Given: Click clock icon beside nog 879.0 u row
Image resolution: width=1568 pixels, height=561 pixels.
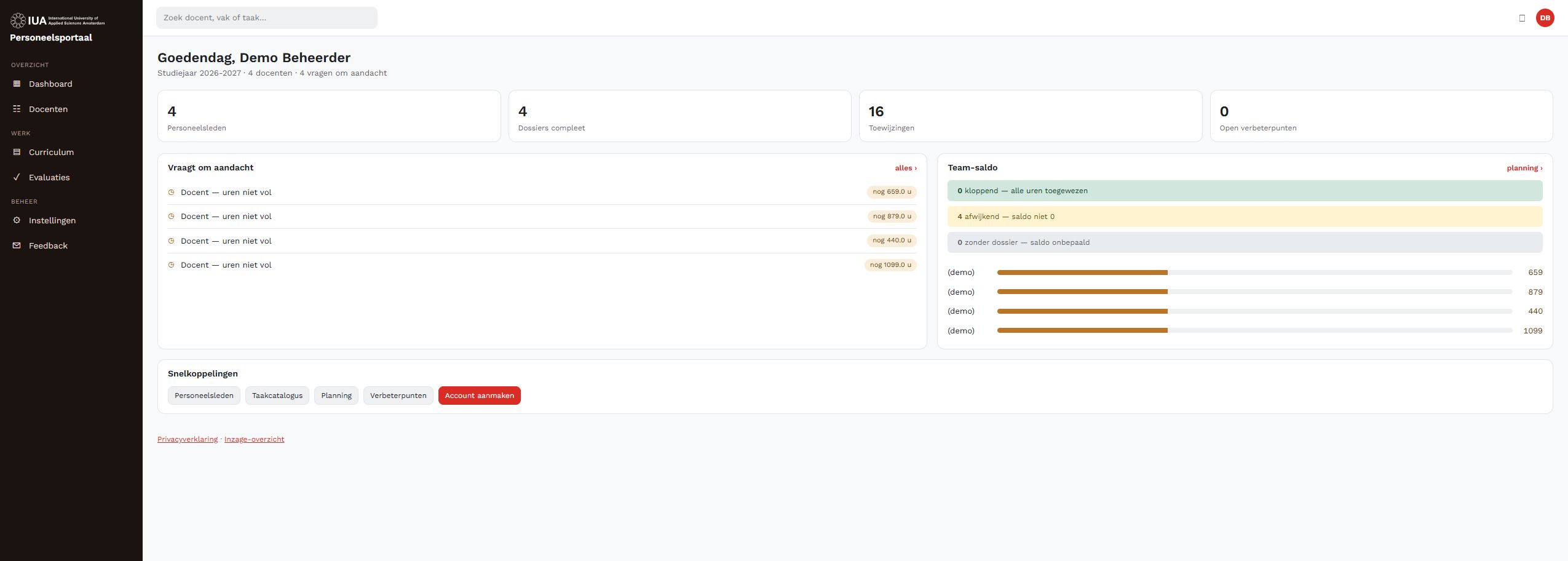Looking at the screenshot, I should point(172,217).
